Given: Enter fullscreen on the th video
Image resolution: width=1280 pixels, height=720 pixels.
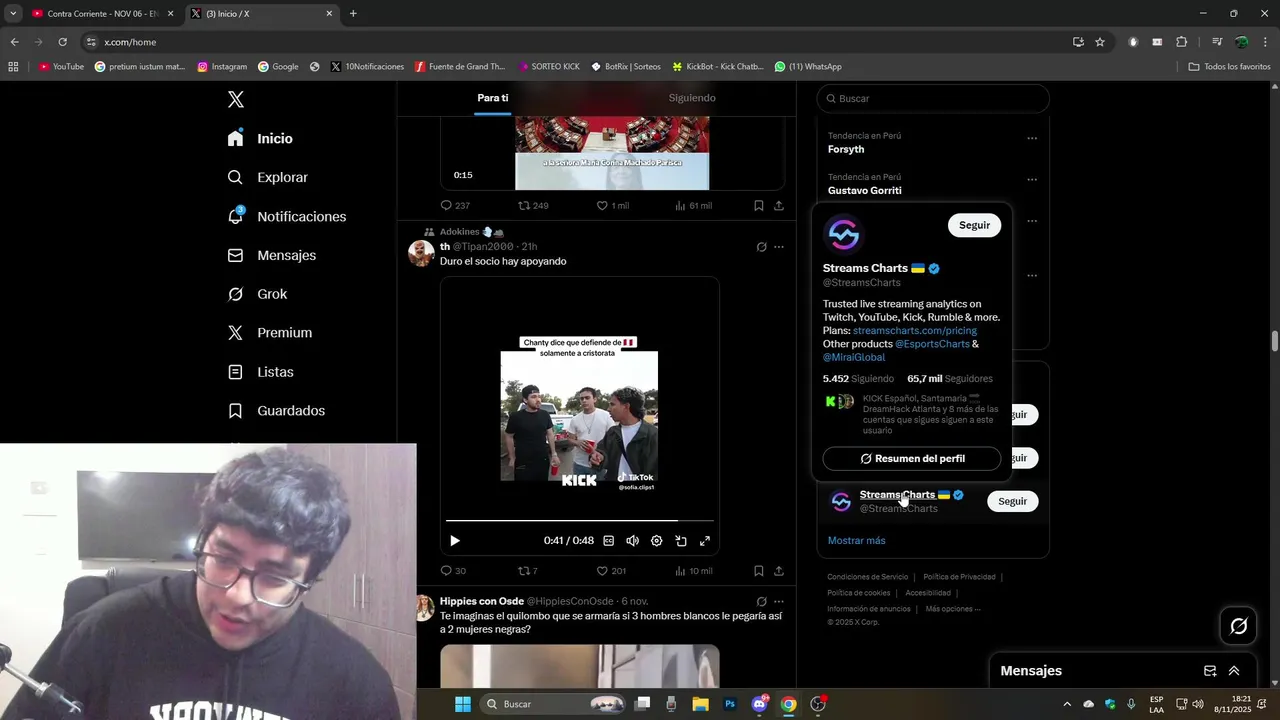Looking at the screenshot, I should [705, 541].
